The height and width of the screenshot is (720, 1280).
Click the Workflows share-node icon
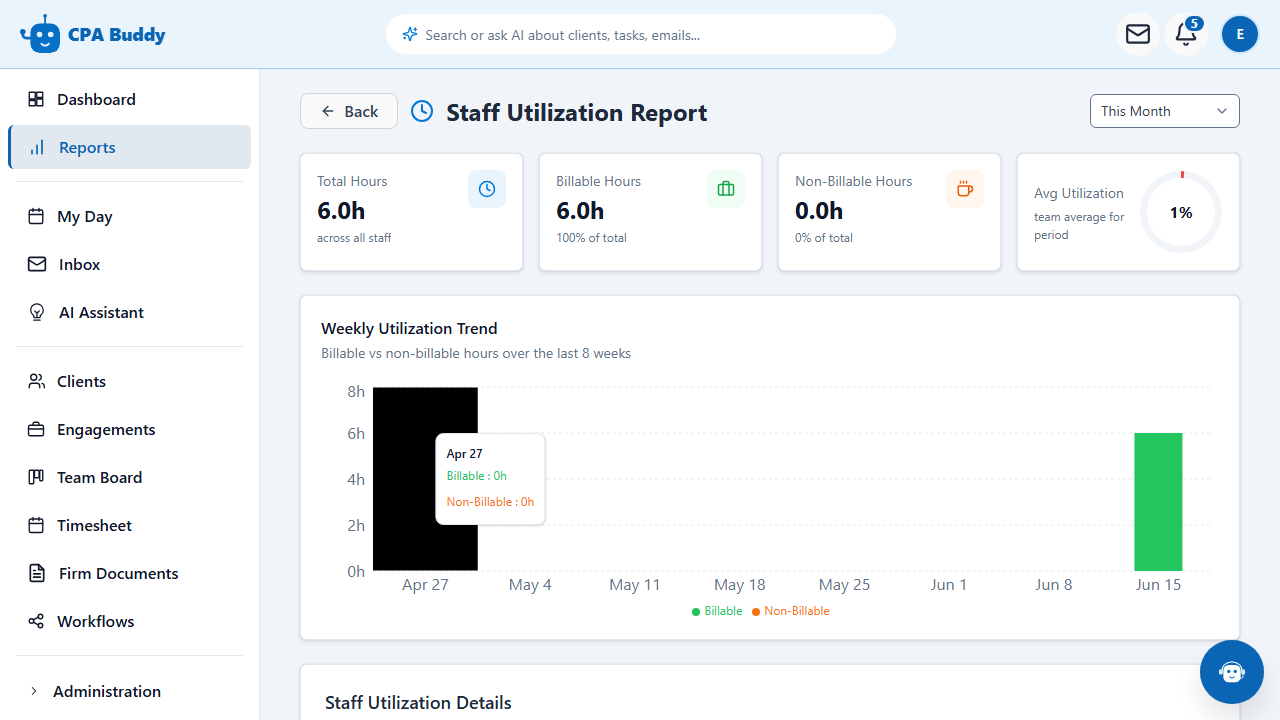coord(36,621)
